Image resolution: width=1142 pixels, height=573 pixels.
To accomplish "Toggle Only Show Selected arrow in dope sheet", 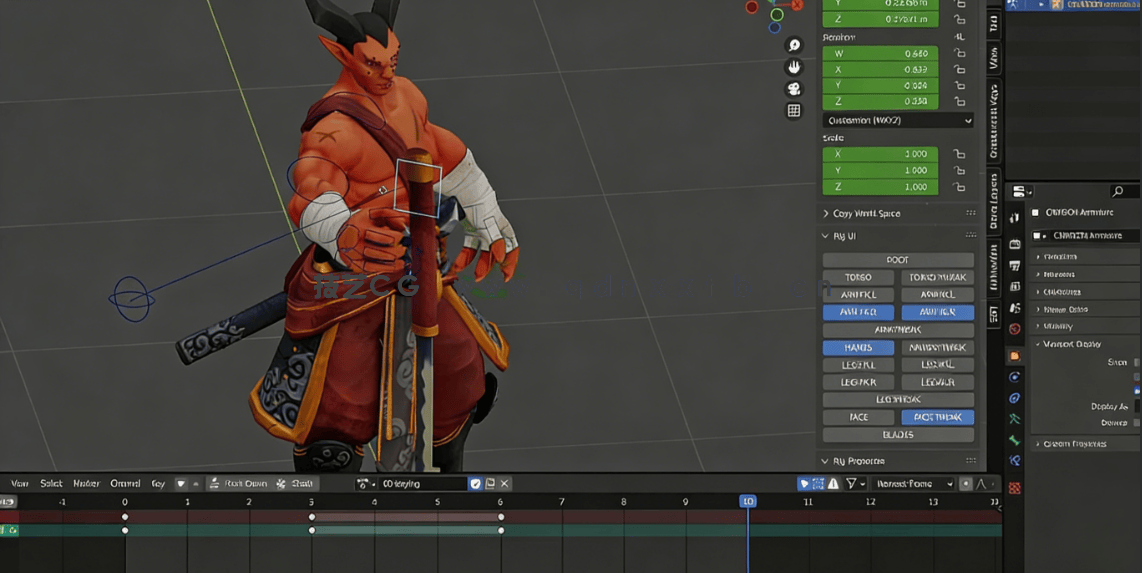I will pos(804,483).
